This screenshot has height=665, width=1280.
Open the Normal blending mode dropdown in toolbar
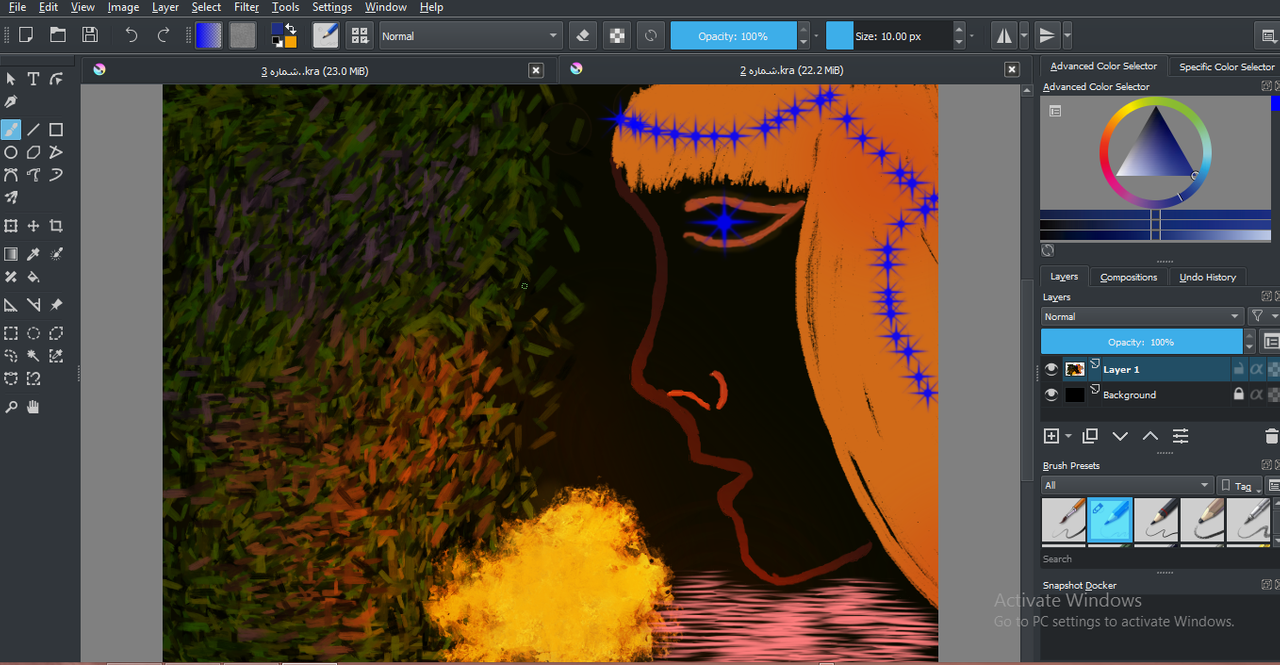point(470,36)
